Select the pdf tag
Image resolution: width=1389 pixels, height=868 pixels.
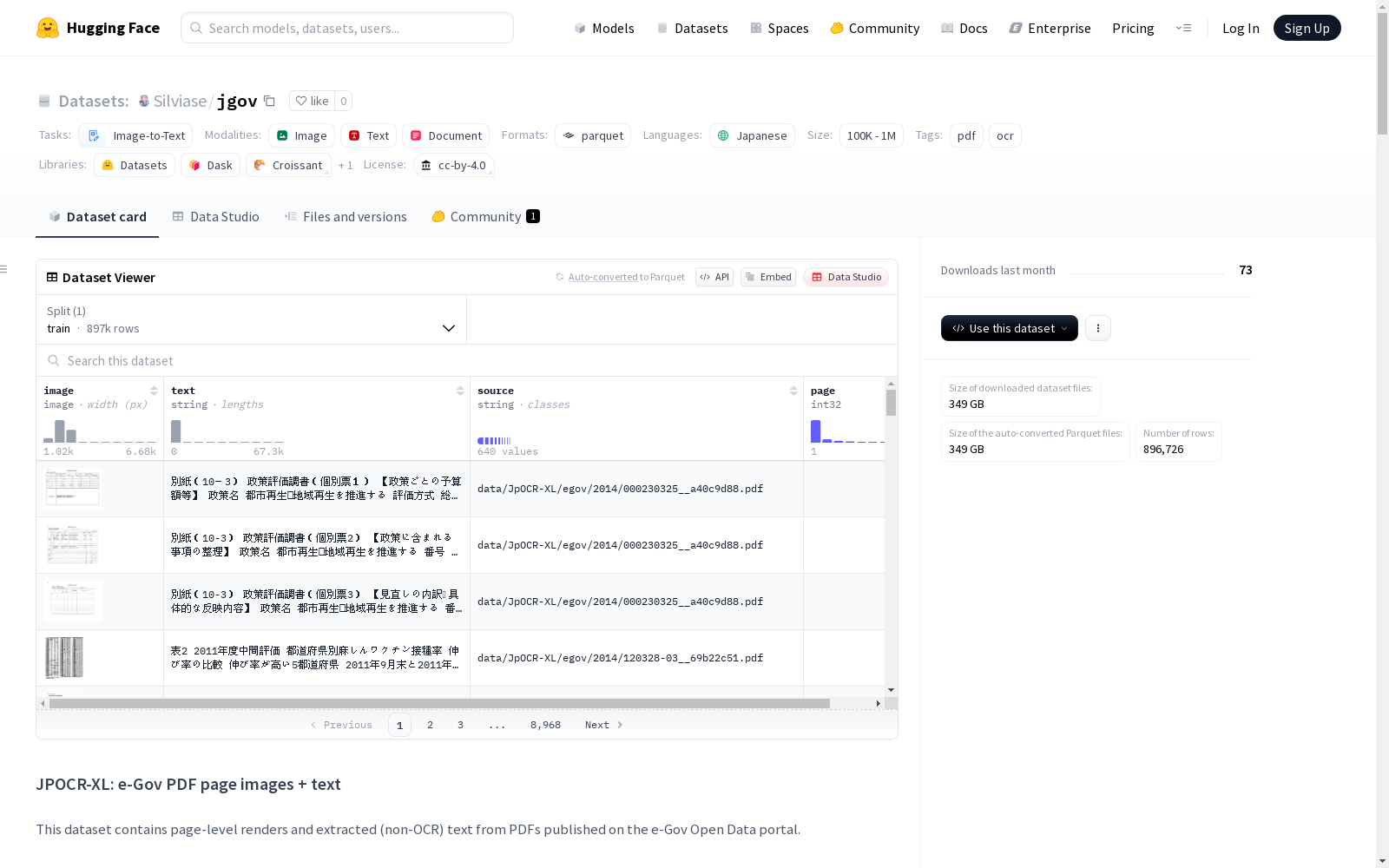point(966,135)
